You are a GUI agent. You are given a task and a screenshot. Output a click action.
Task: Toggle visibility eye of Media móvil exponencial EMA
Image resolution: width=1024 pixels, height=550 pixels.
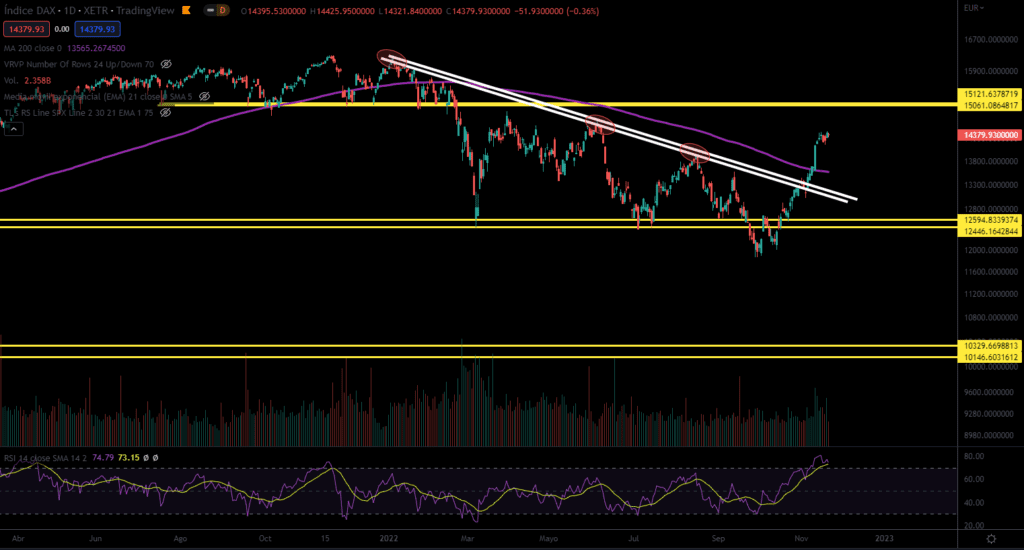point(204,97)
